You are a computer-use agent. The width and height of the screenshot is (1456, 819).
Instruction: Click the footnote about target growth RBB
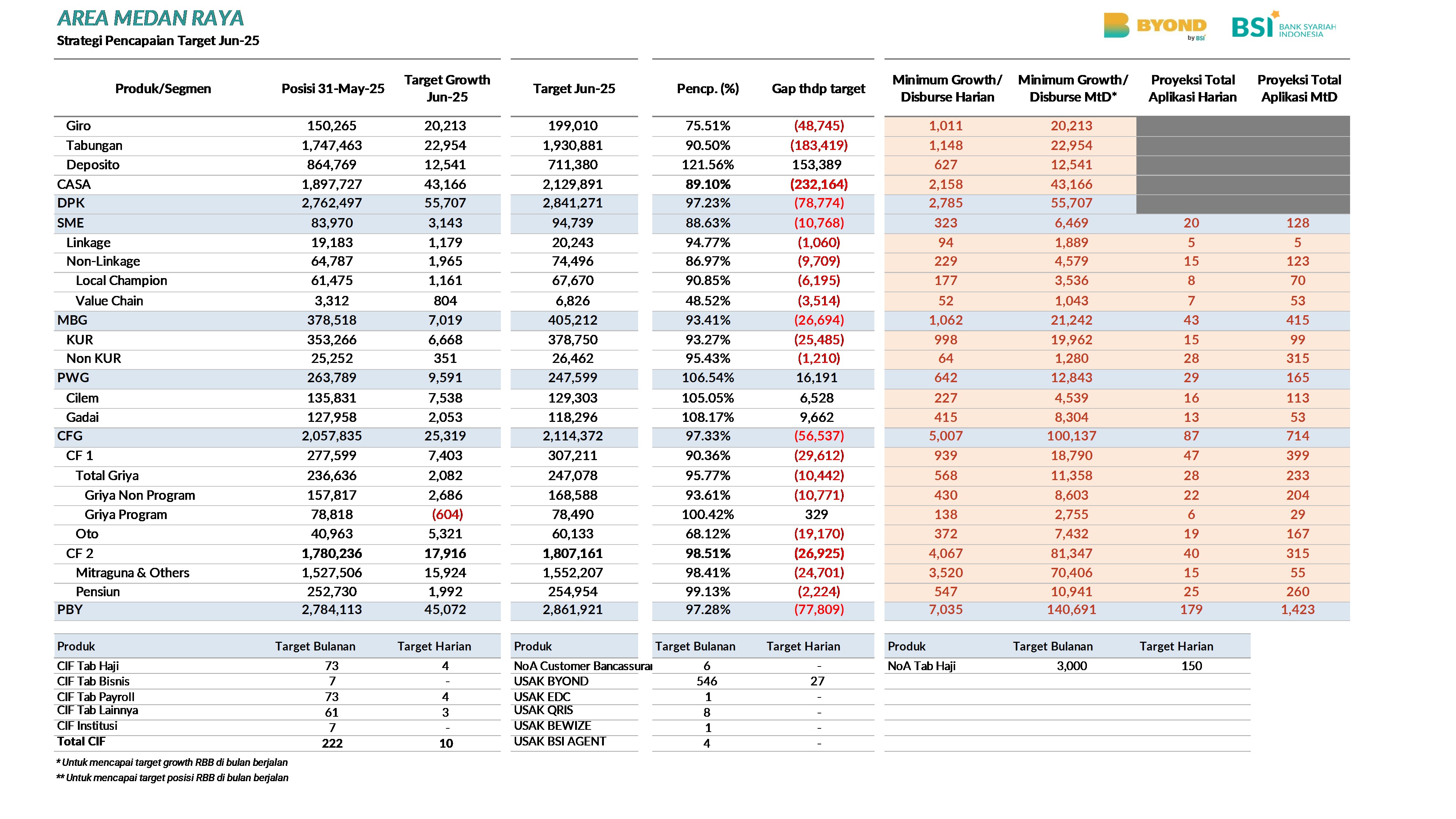pos(172,763)
